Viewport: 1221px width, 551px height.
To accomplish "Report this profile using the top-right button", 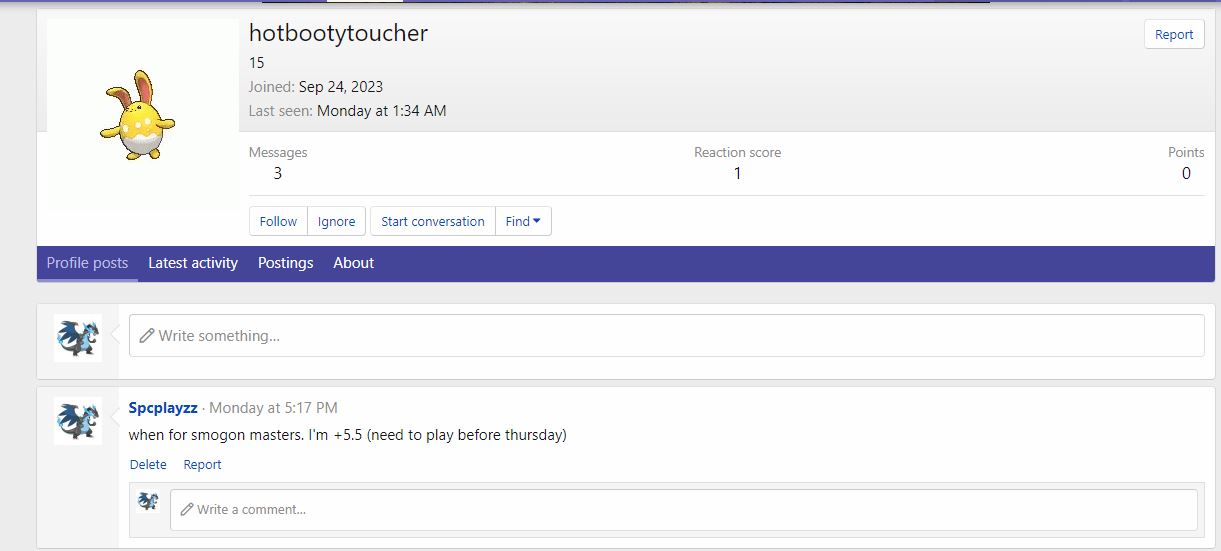I will 1173,34.
